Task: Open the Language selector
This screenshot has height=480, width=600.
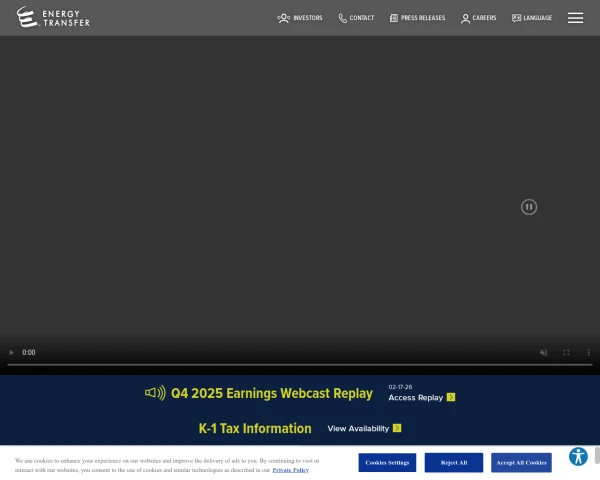Action: point(538,18)
